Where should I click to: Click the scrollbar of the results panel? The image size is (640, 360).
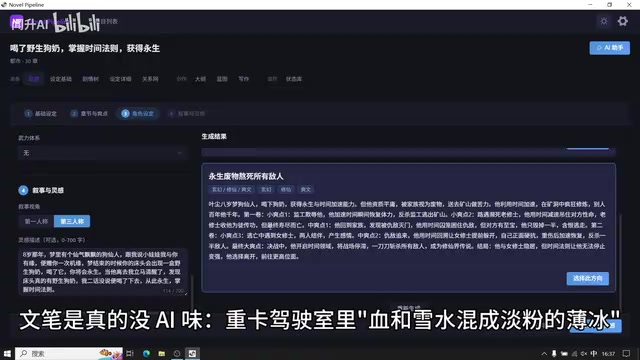(x=620, y=261)
